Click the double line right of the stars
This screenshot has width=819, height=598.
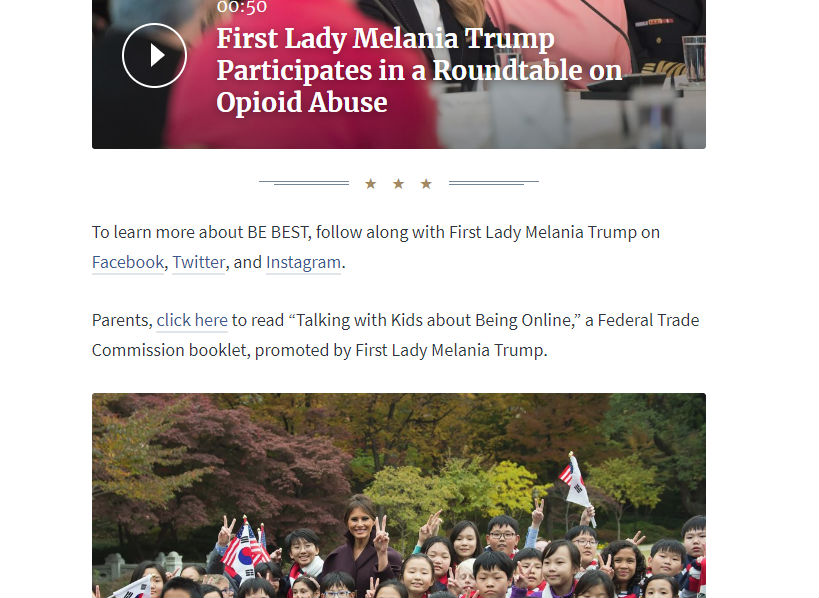pos(494,183)
